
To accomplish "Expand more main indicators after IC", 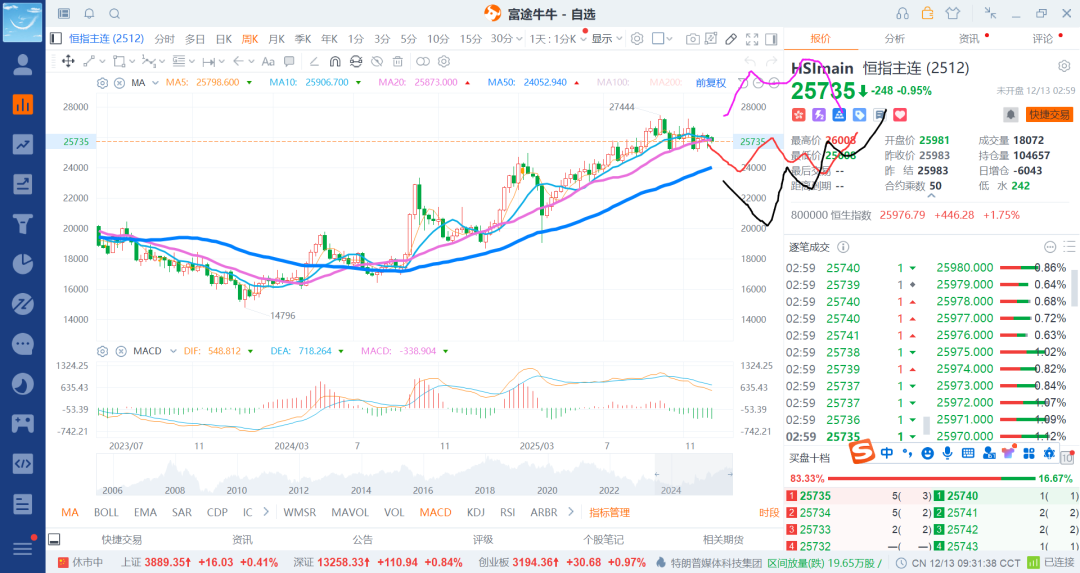I will 265,512.
